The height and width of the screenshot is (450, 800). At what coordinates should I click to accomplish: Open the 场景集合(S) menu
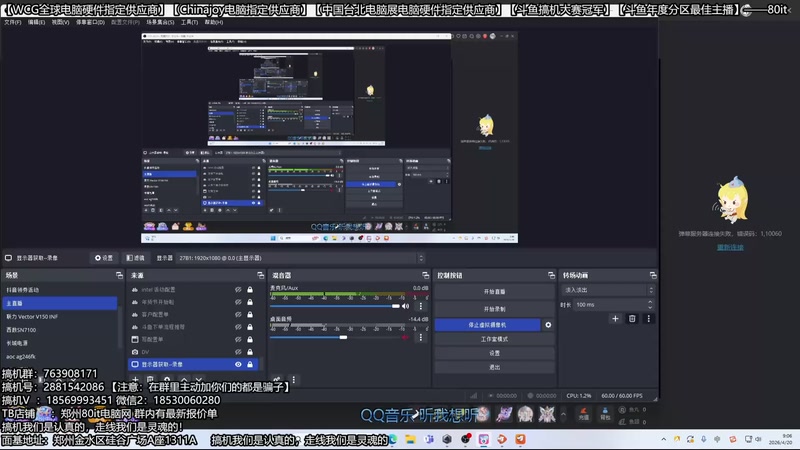click(160, 22)
